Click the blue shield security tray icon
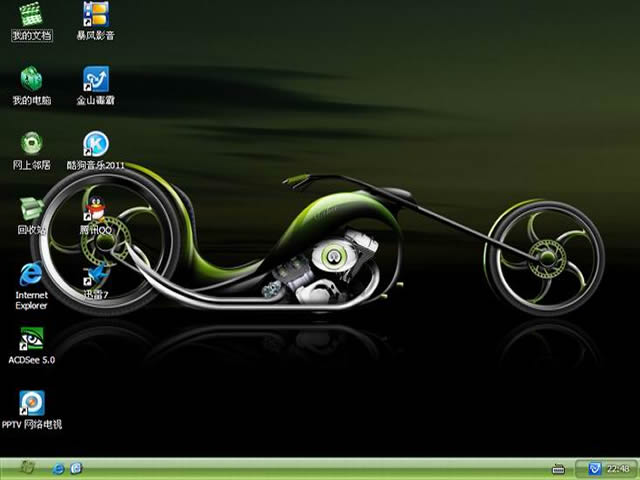Image resolution: width=640 pixels, height=480 pixels. pos(594,468)
